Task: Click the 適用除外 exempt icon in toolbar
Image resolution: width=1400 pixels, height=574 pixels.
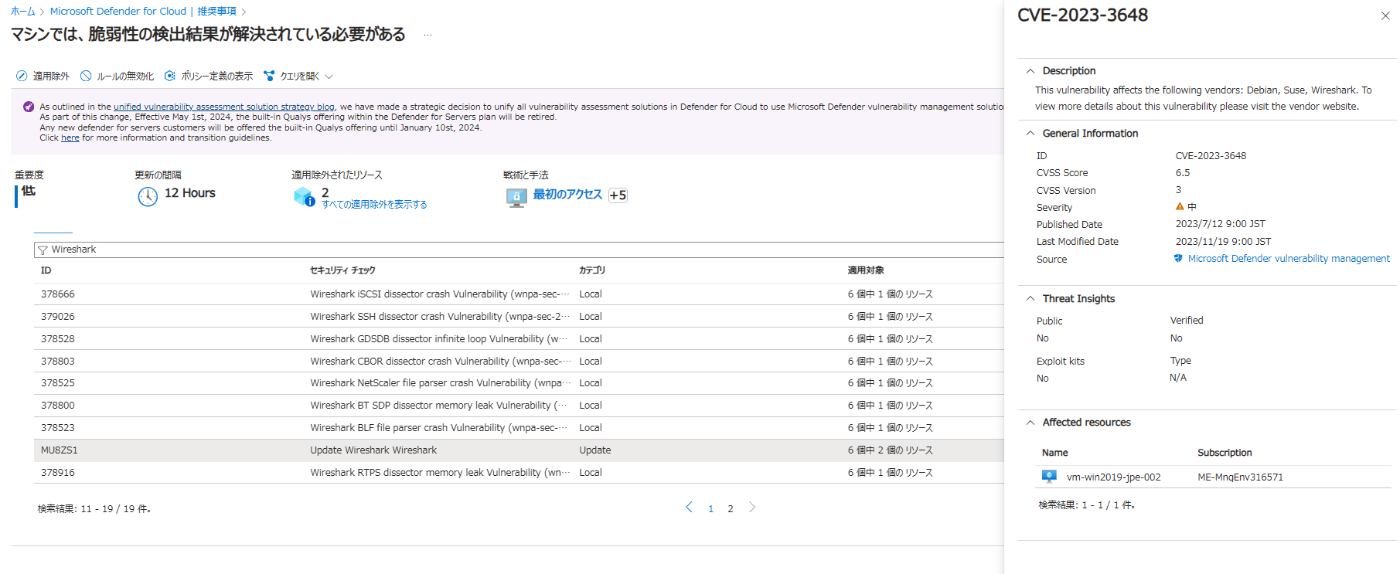Action: (x=21, y=76)
